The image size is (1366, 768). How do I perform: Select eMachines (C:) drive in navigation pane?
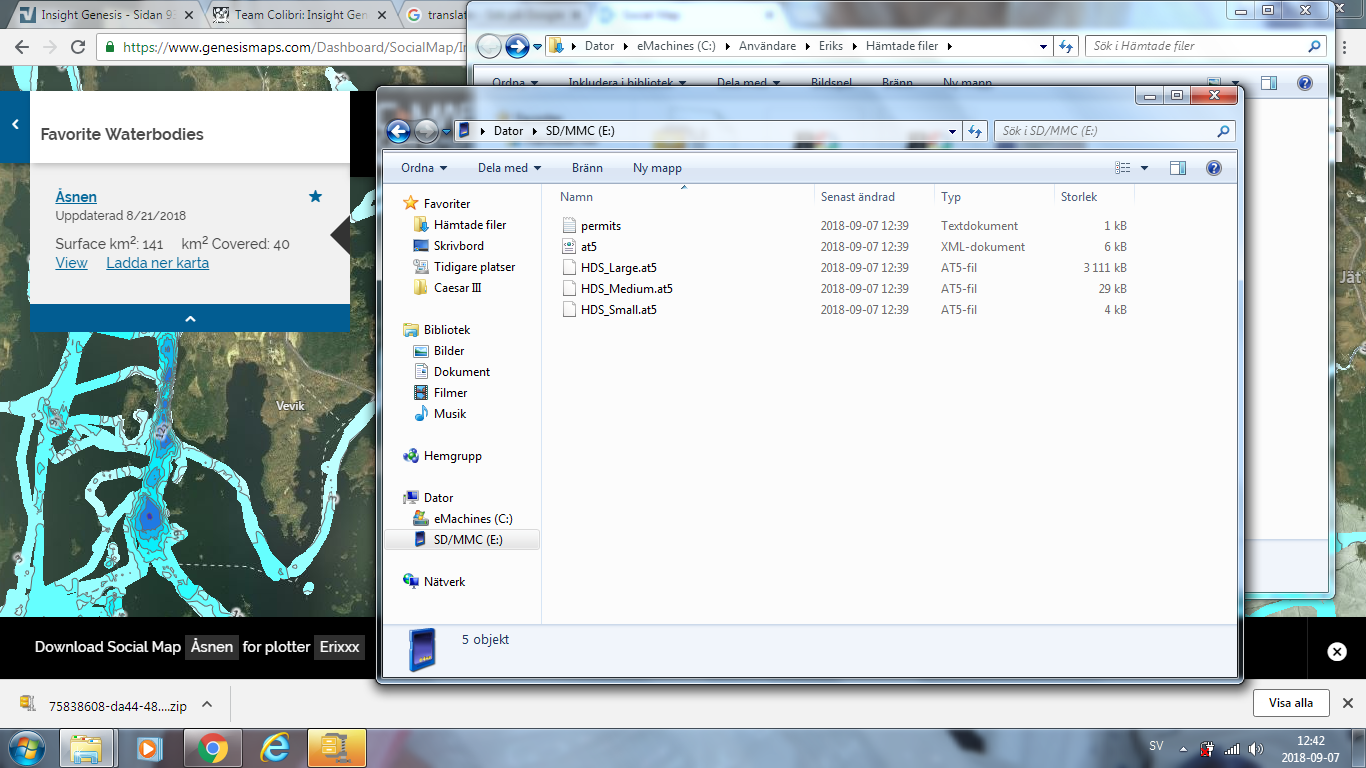coord(473,519)
